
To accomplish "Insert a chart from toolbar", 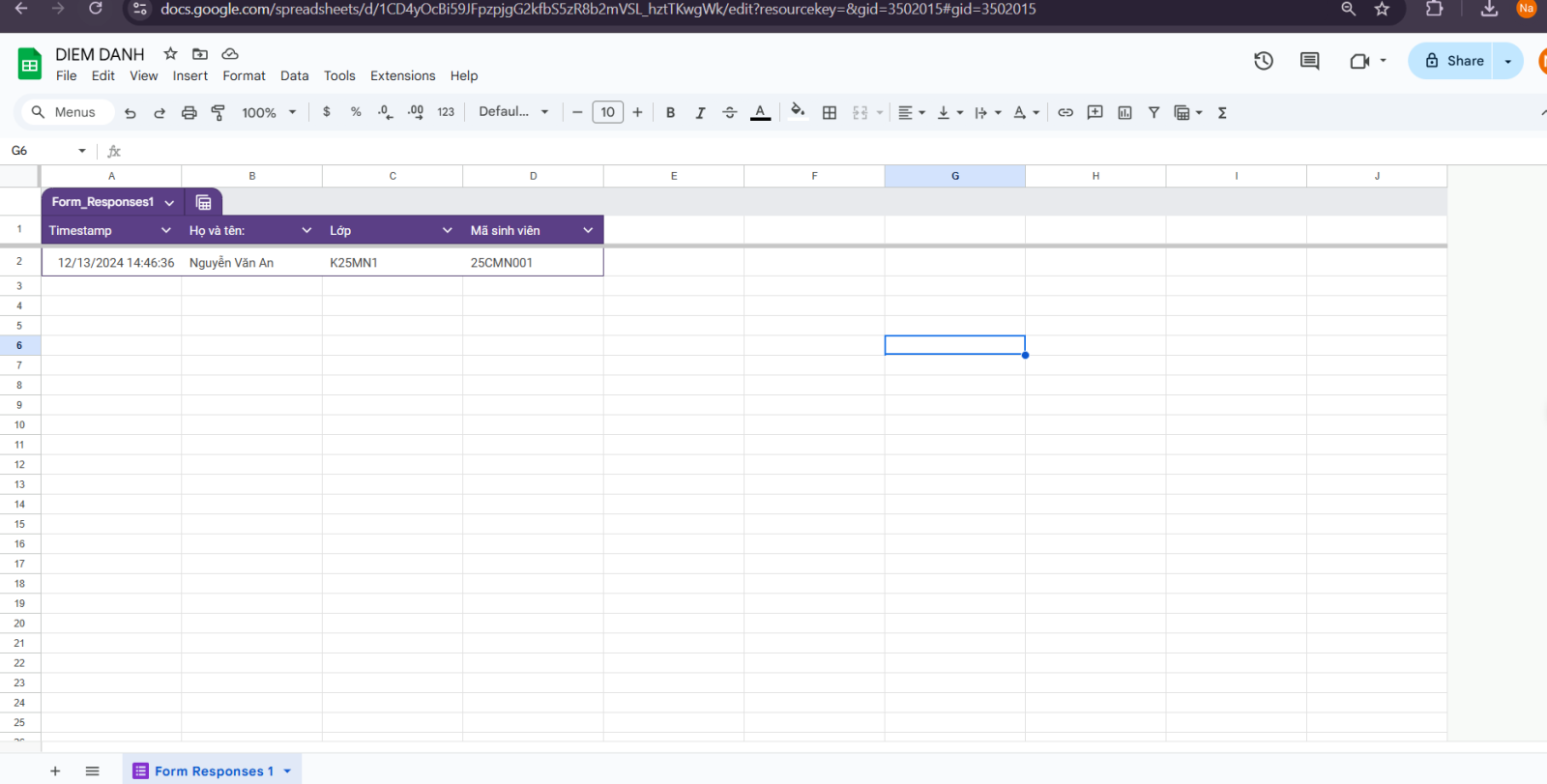I will coord(1124,113).
